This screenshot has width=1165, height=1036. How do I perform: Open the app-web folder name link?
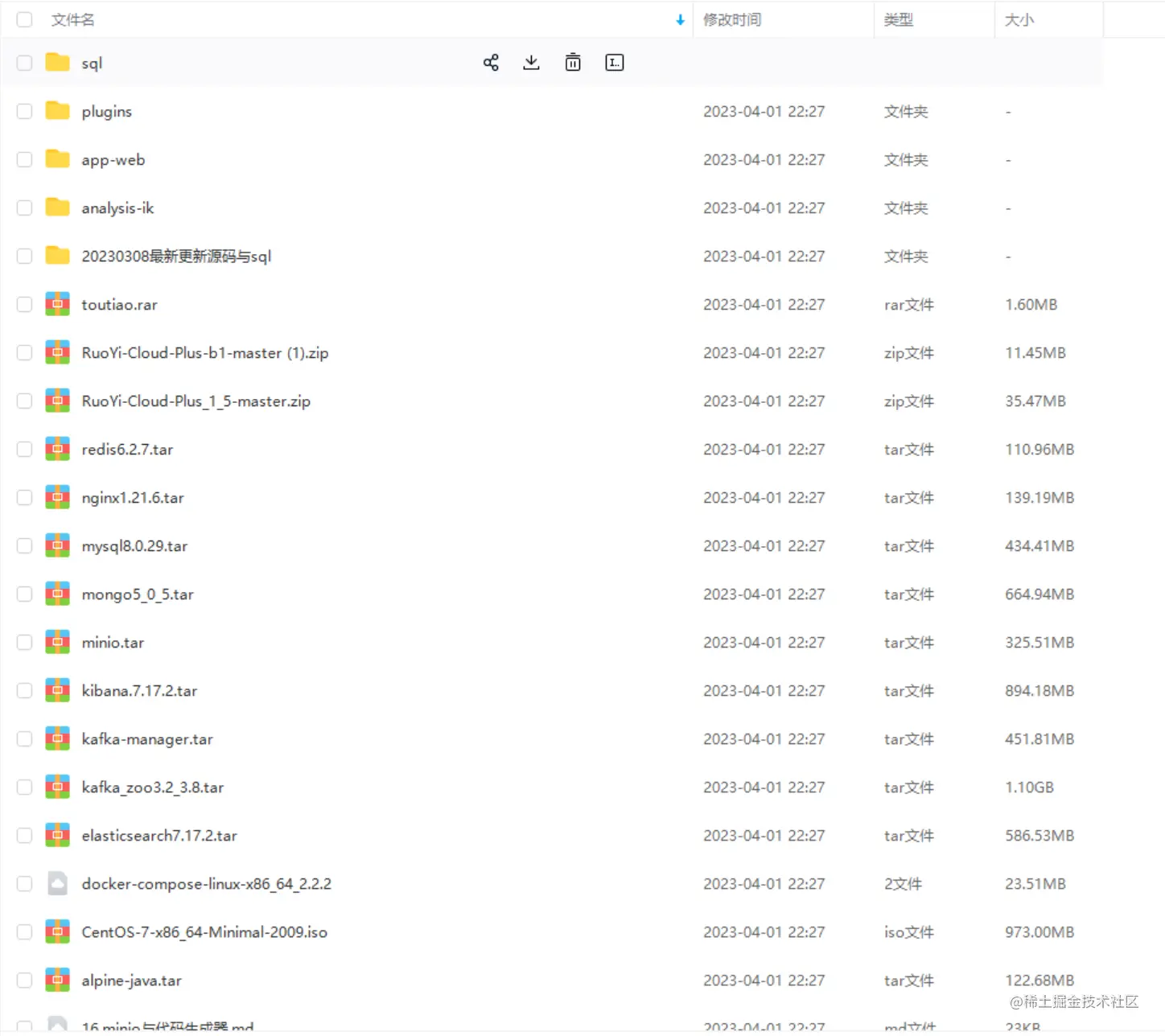pos(113,160)
